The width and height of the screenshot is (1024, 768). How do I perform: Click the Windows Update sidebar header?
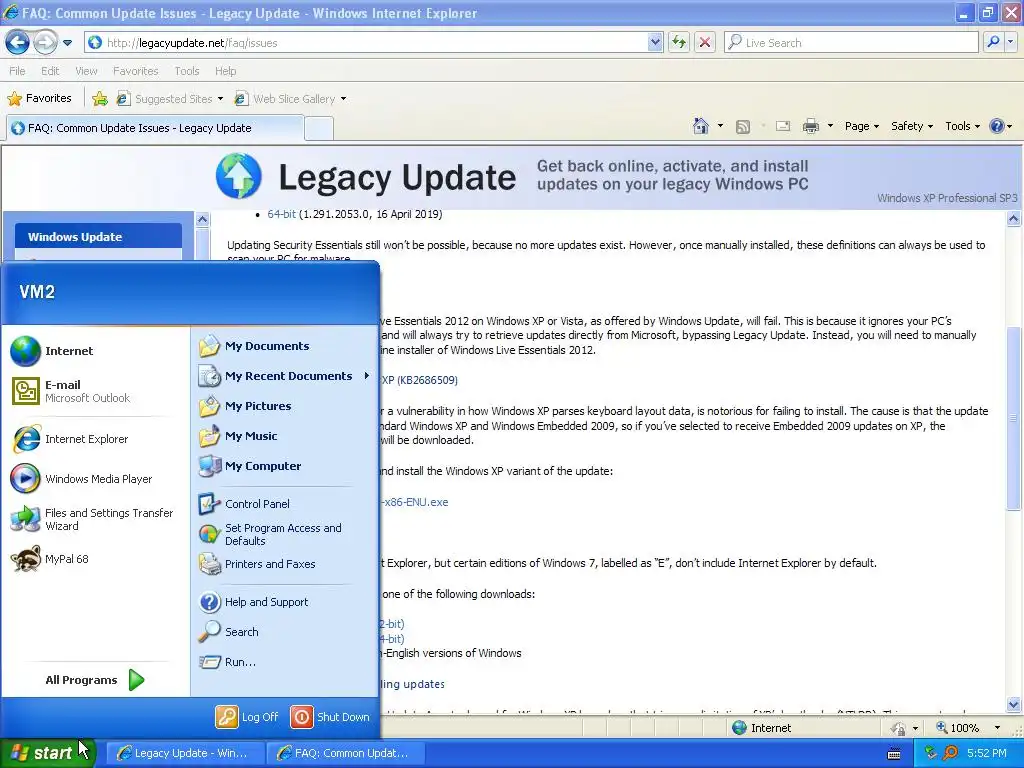tap(99, 236)
